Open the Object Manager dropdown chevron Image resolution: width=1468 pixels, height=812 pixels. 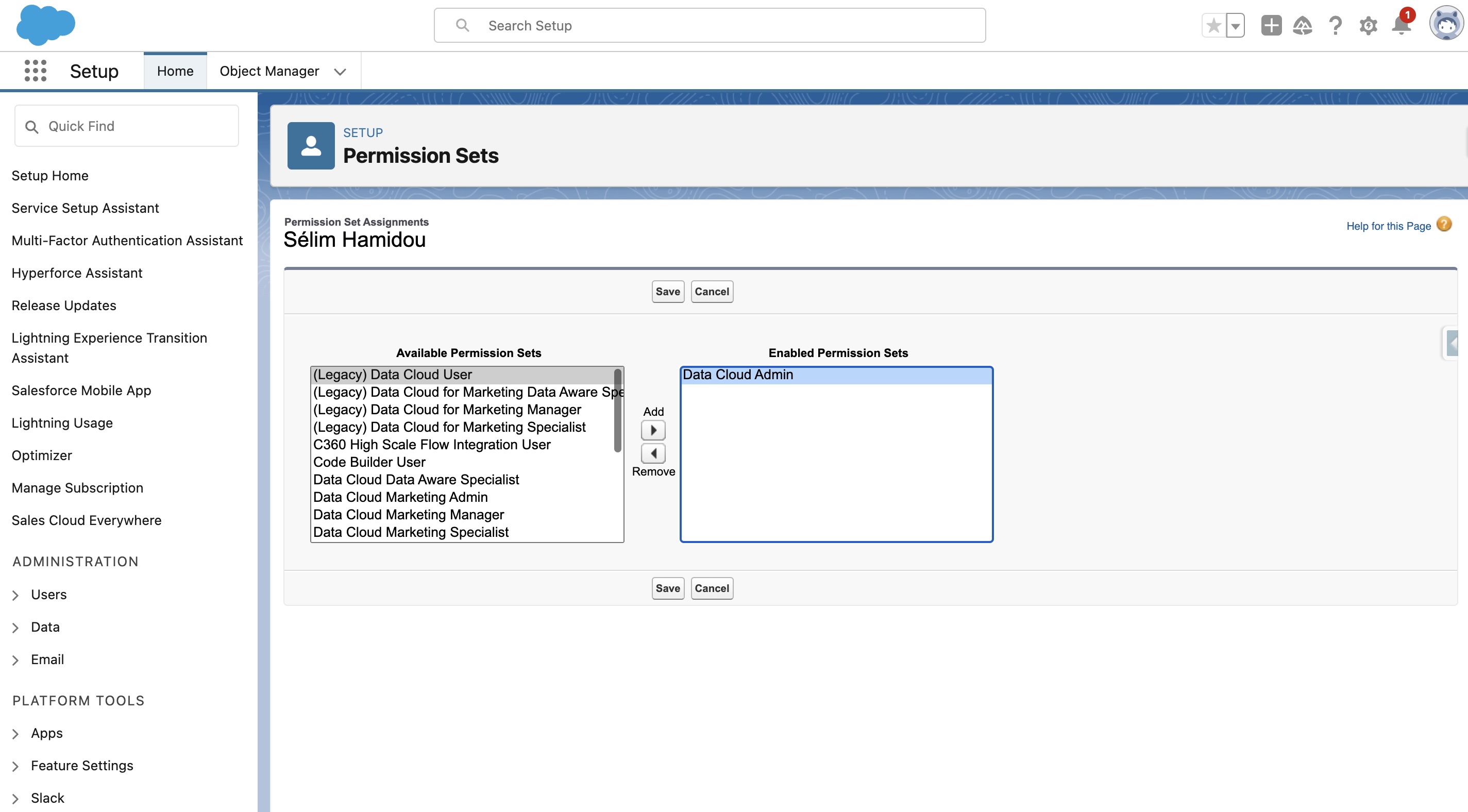point(340,72)
